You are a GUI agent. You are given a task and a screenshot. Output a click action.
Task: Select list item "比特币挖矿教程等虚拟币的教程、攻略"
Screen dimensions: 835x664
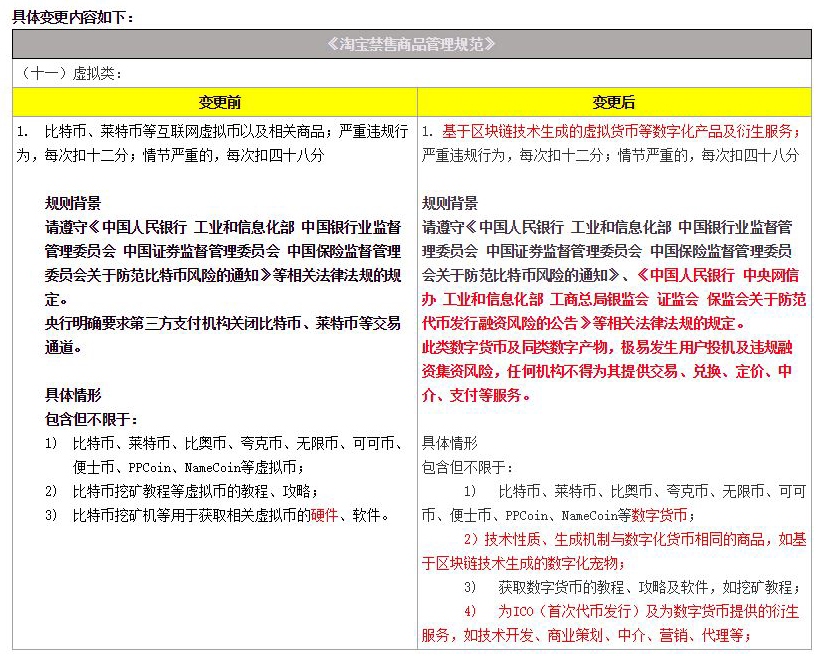[192, 491]
